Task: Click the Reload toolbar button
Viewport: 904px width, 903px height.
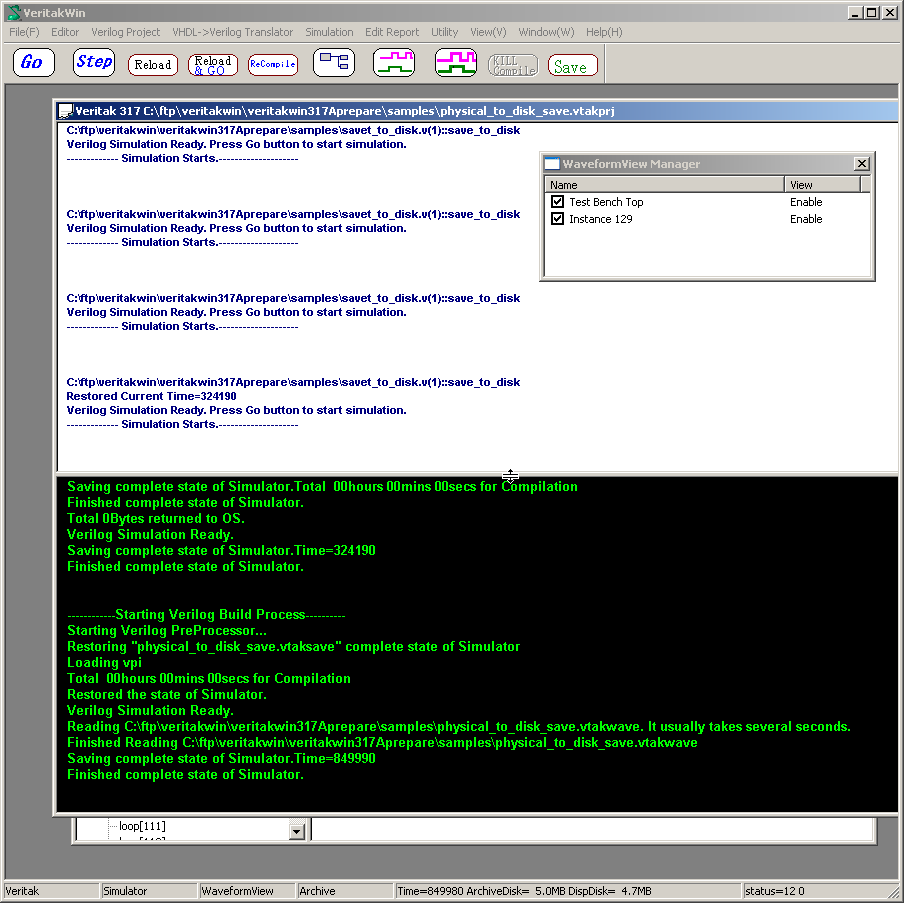Action: tap(153, 65)
